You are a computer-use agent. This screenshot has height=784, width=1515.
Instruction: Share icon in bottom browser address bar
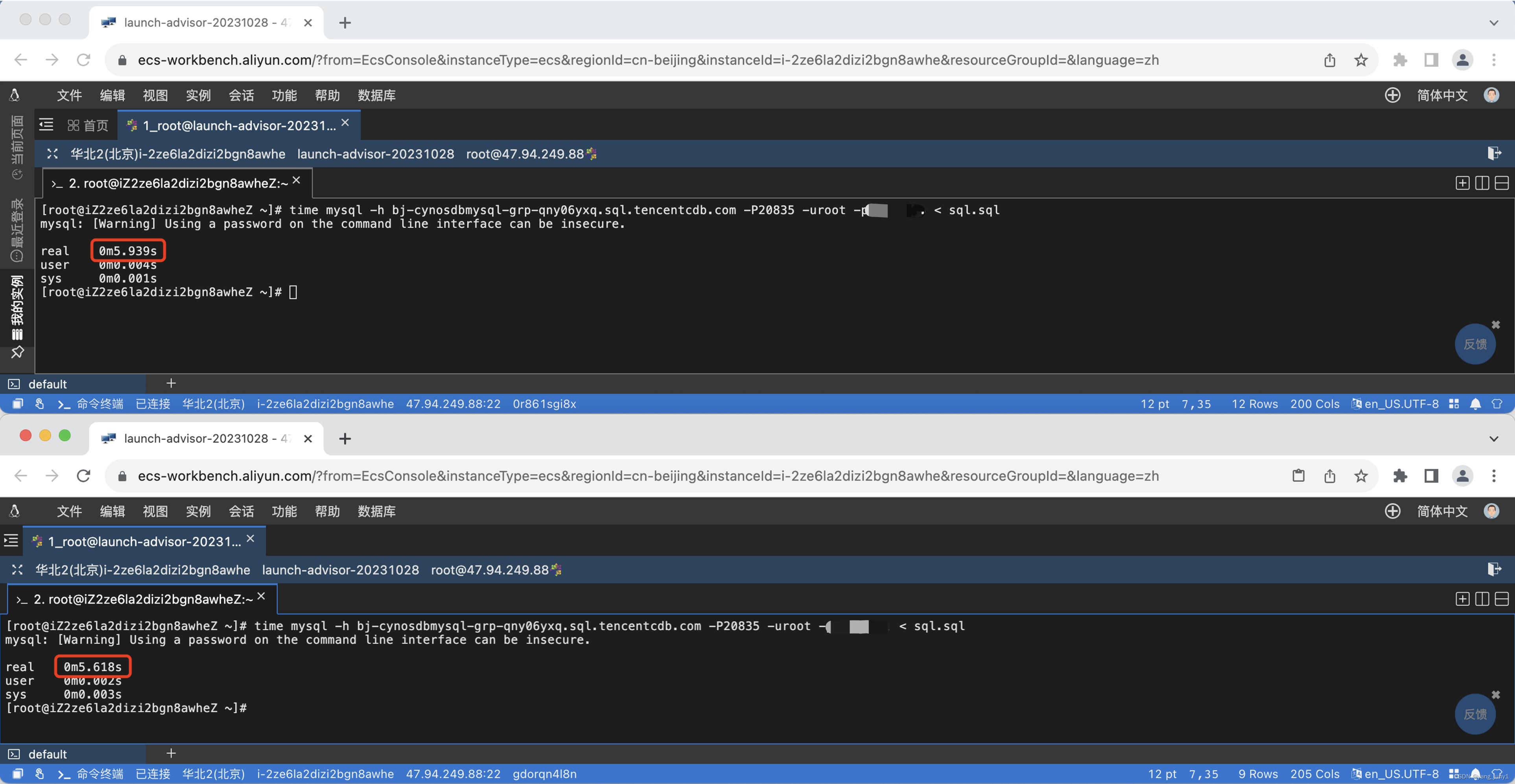[x=1330, y=476]
